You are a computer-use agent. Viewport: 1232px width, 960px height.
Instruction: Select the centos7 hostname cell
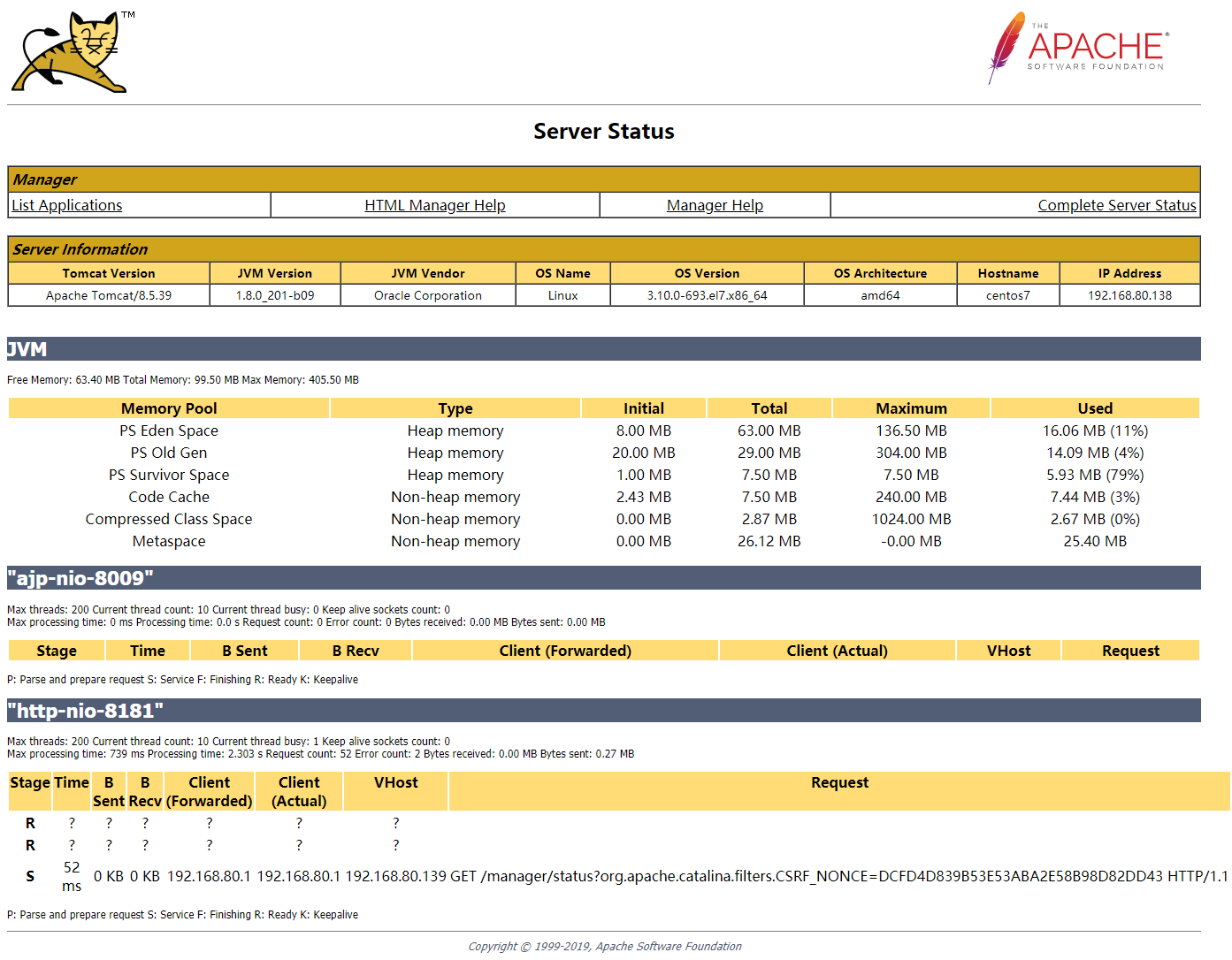[1008, 295]
